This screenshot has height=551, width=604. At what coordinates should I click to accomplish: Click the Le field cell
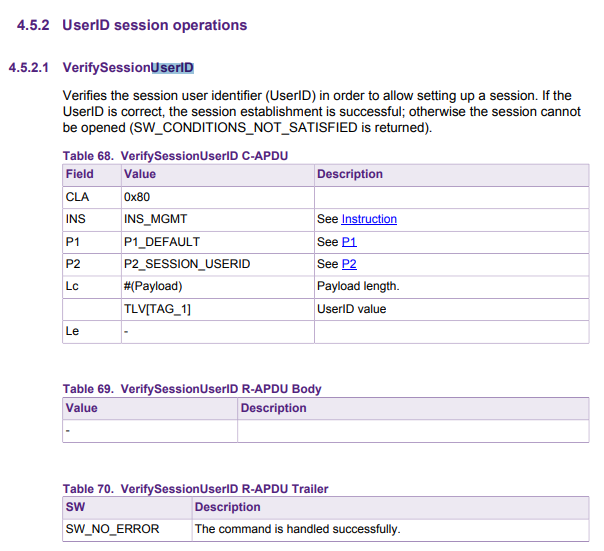tap(72, 331)
